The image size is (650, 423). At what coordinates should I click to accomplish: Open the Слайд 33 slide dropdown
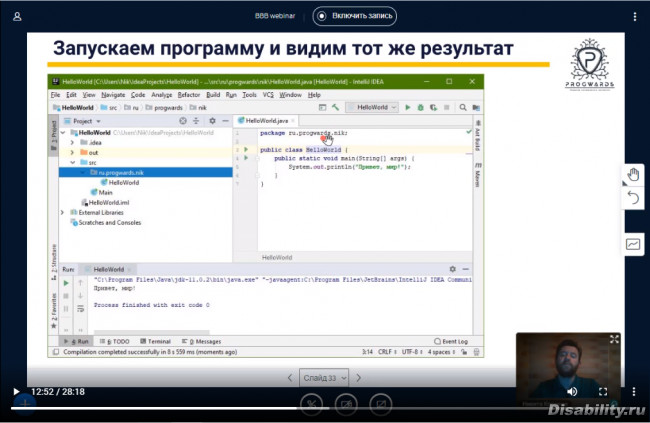(x=324, y=378)
